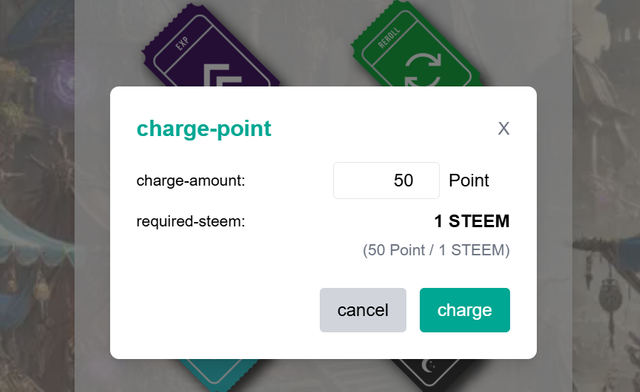Click the square emblem on EXP ticket

[222, 75]
